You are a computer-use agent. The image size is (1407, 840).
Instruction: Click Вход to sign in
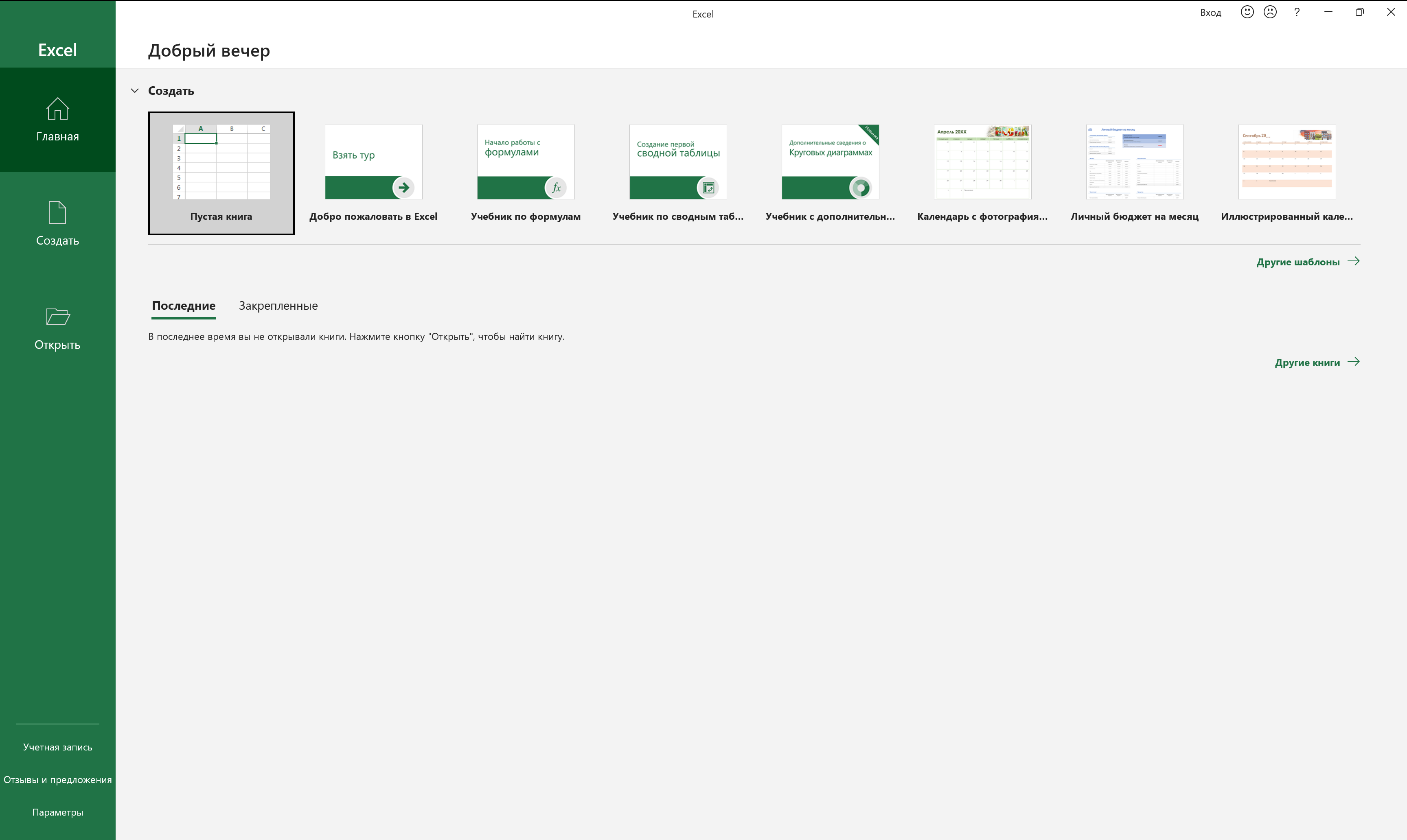coord(1210,13)
